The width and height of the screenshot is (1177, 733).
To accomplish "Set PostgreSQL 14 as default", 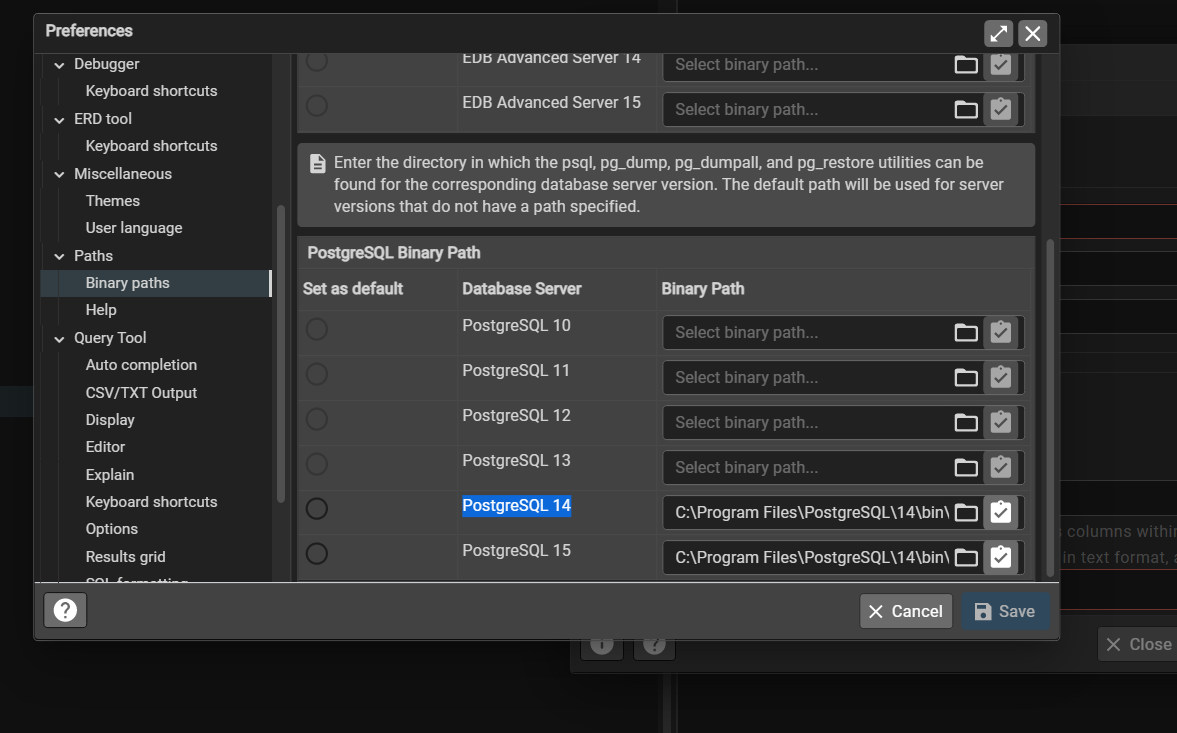I will point(317,509).
